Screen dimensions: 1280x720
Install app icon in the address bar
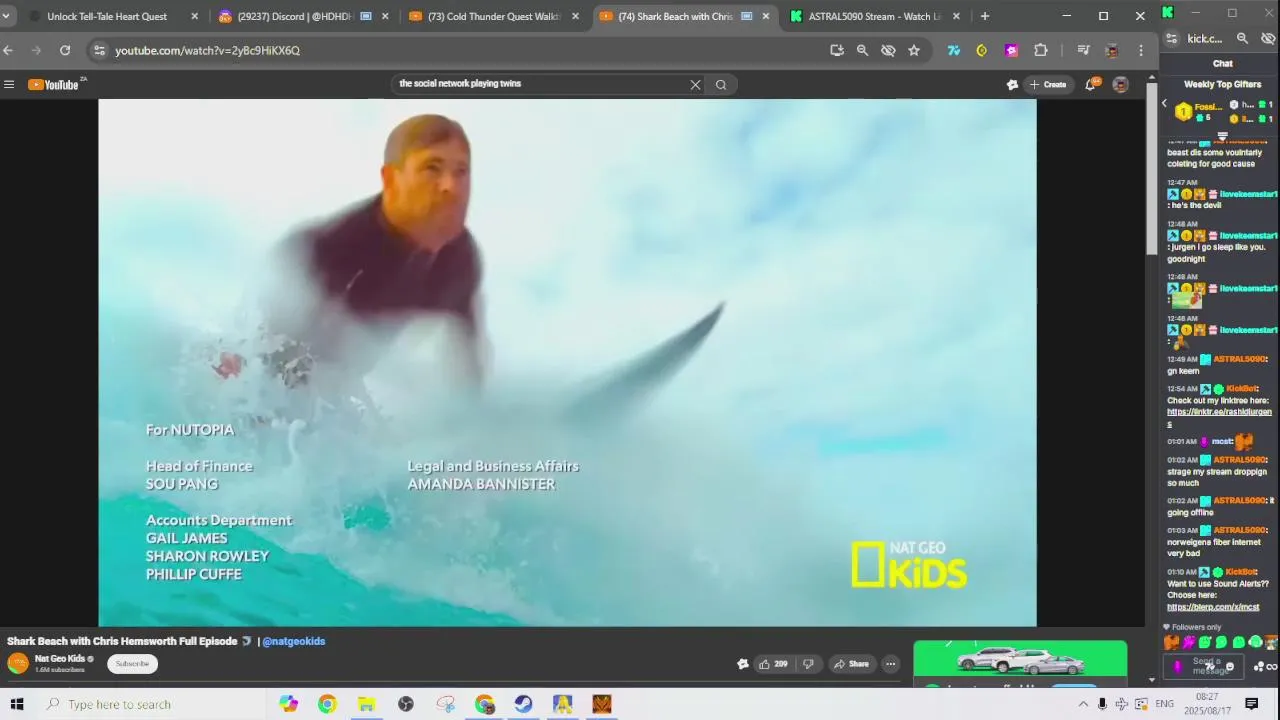(837, 50)
